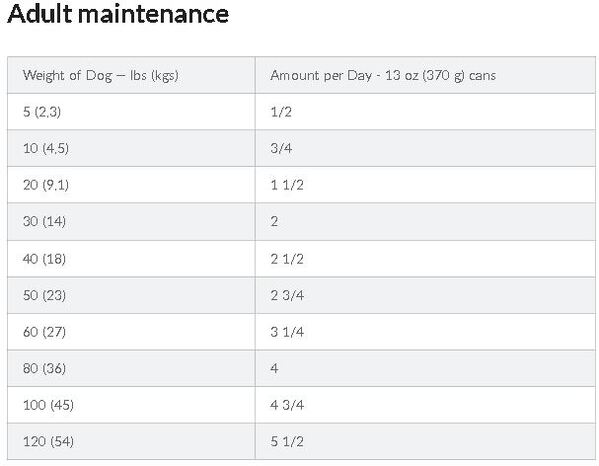This screenshot has height=466, width=599.
Task: Select the 100 (45) weight cell
Action: 131,405
